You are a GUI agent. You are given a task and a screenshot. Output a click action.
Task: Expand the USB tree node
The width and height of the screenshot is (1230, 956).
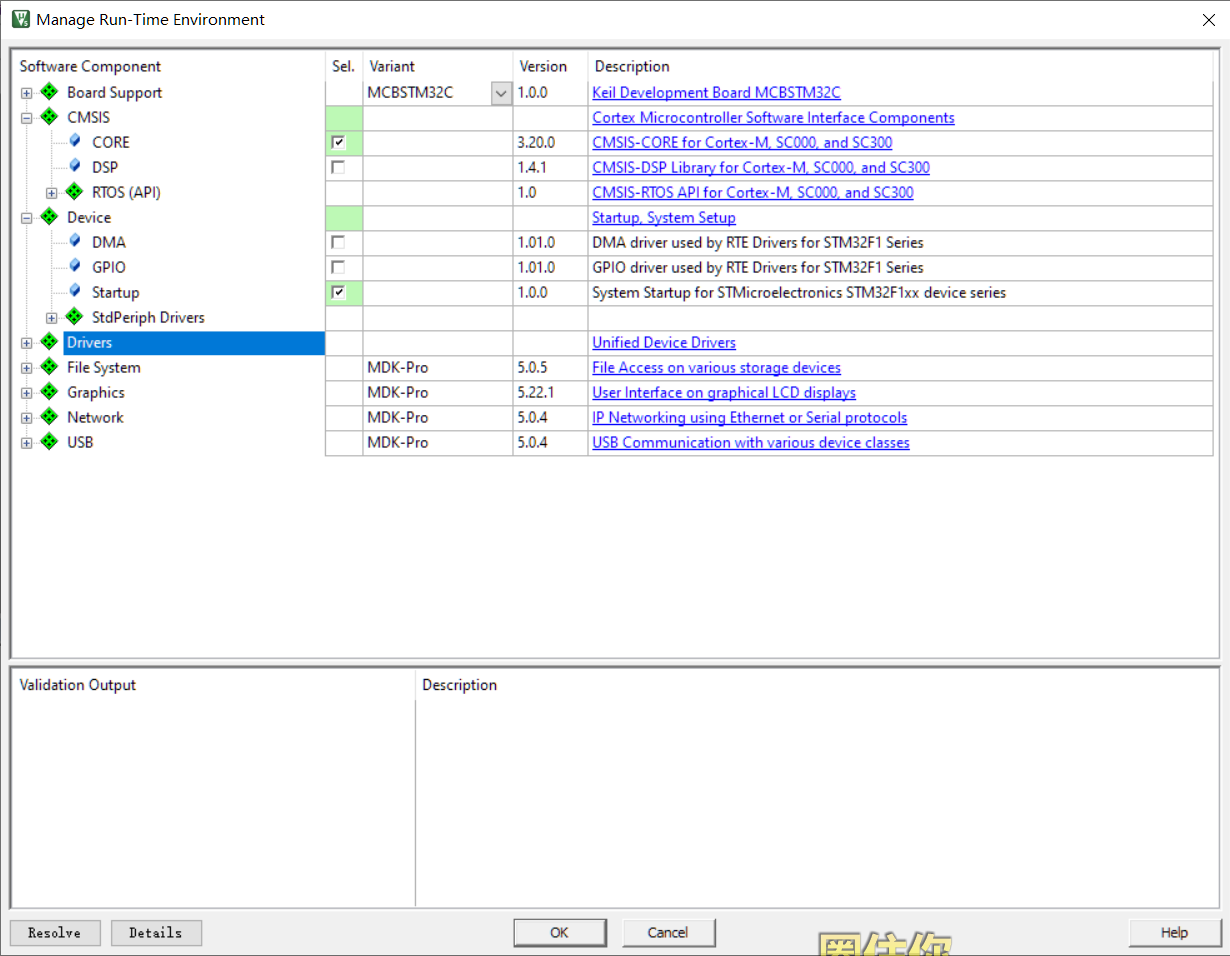coord(27,443)
